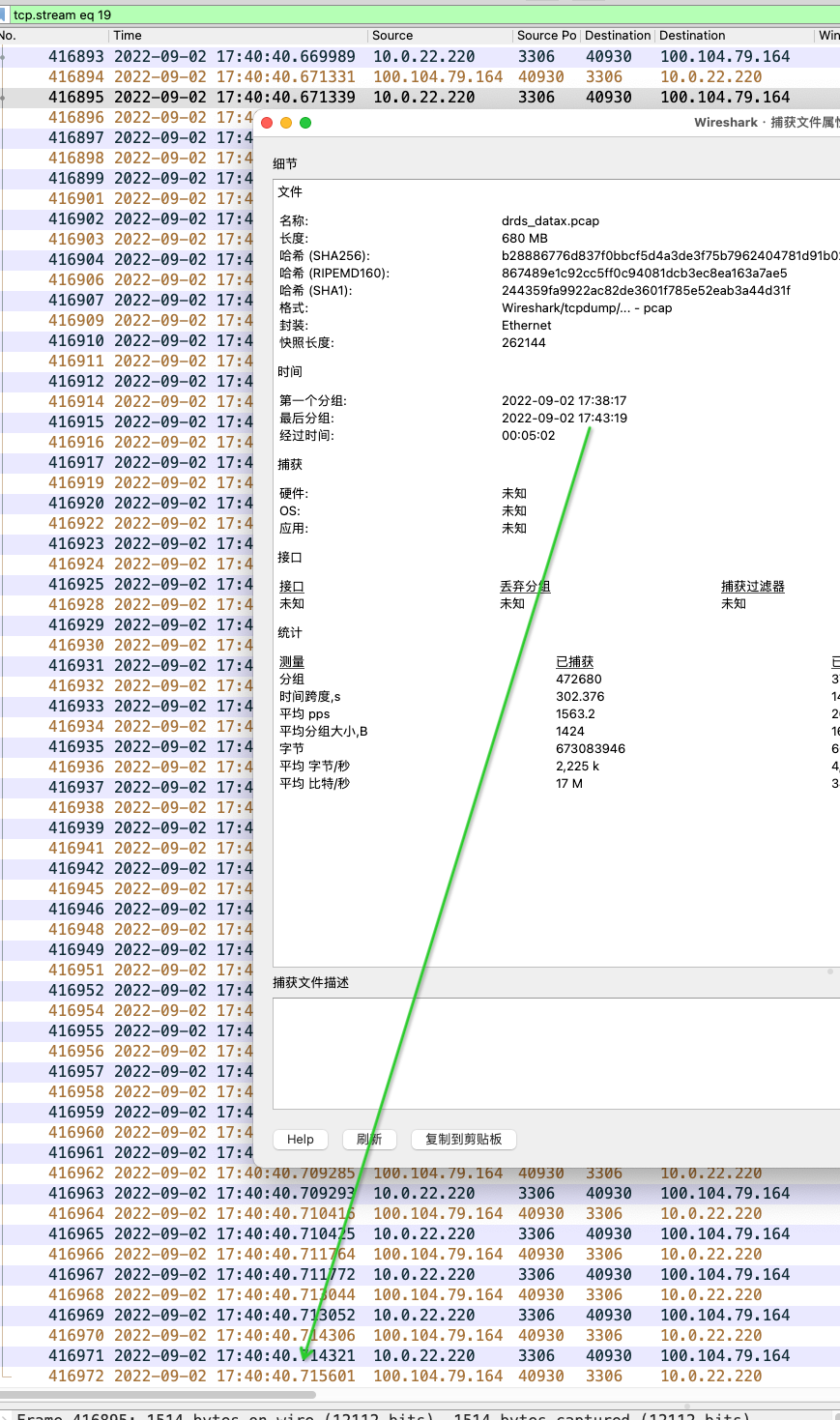The height and width of the screenshot is (1420, 840).
Task: Click the average bytes/s value 2,225 k
Action: point(578,767)
